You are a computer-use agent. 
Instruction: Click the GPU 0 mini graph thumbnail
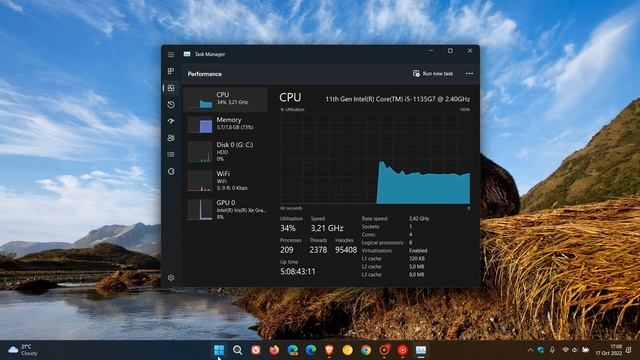(x=200, y=210)
